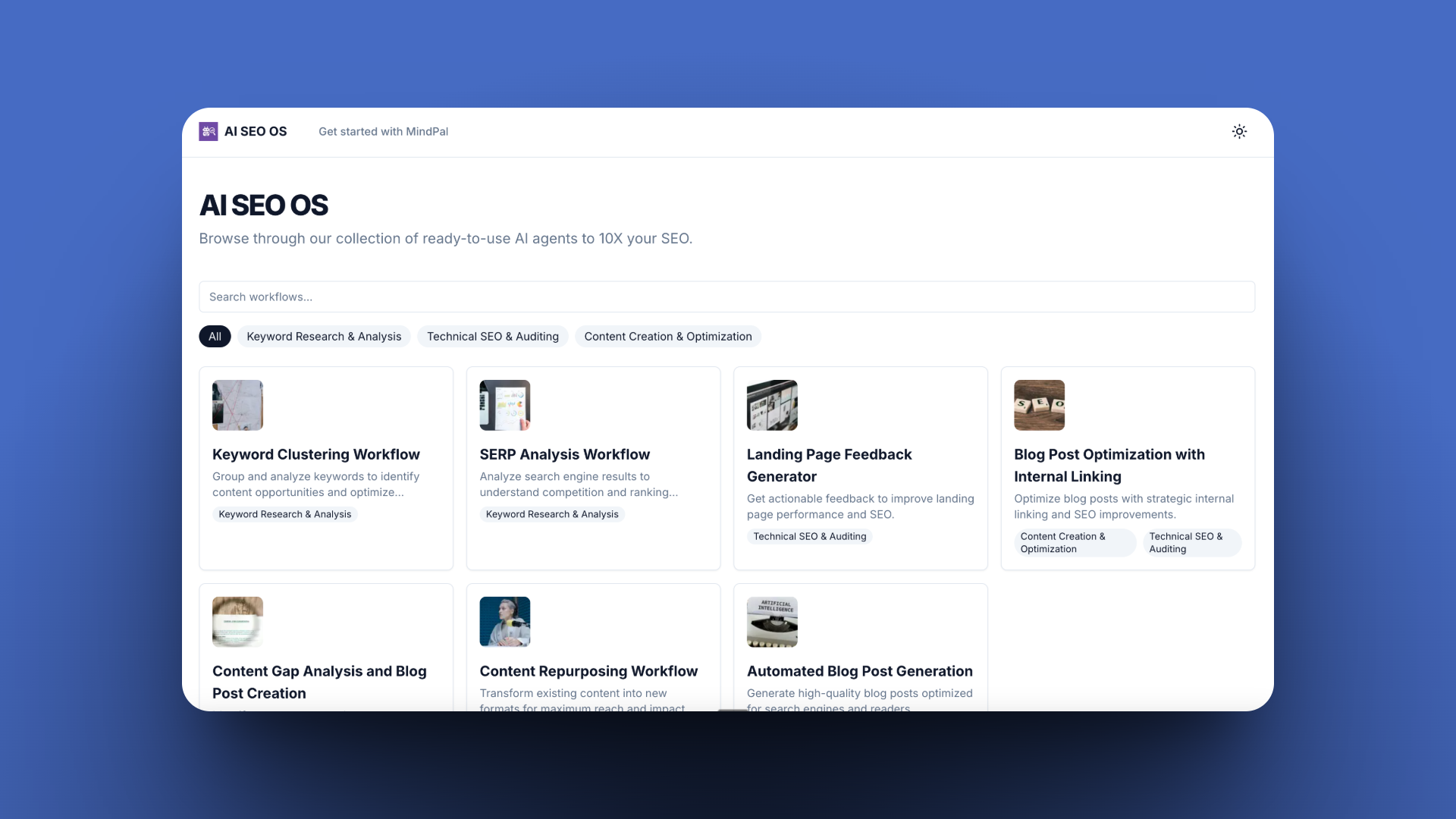Open Blog Post Optimization with Internal Linking
Viewport: 1456px width, 819px height.
click(x=1109, y=465)
